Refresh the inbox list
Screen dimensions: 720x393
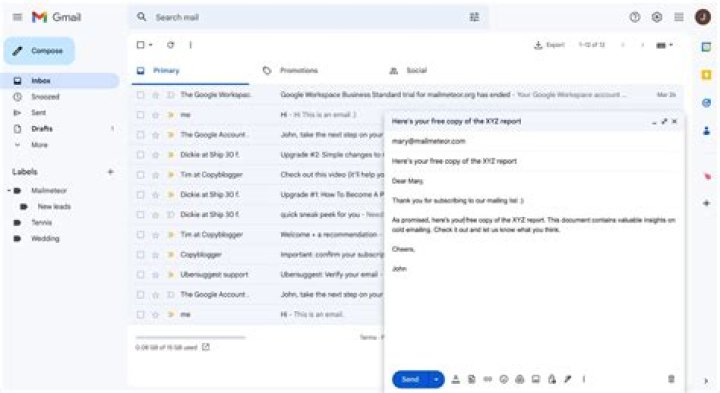pos(170,45)
